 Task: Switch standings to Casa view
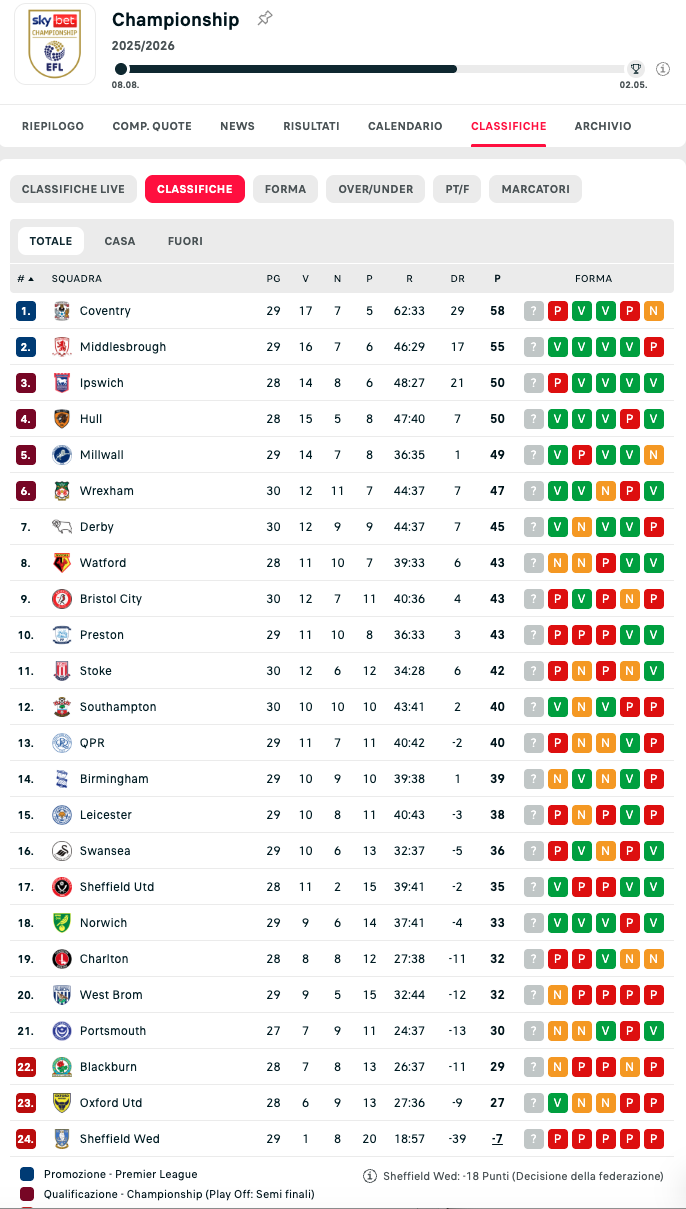pos(120,241)
